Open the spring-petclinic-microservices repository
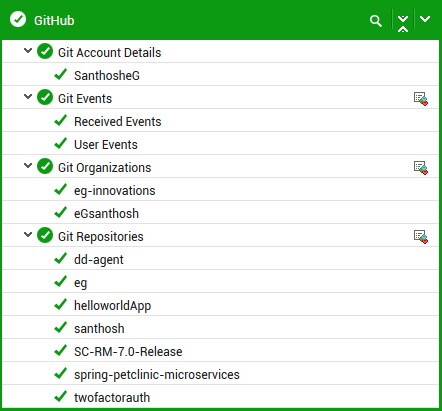 click(157, 375)
